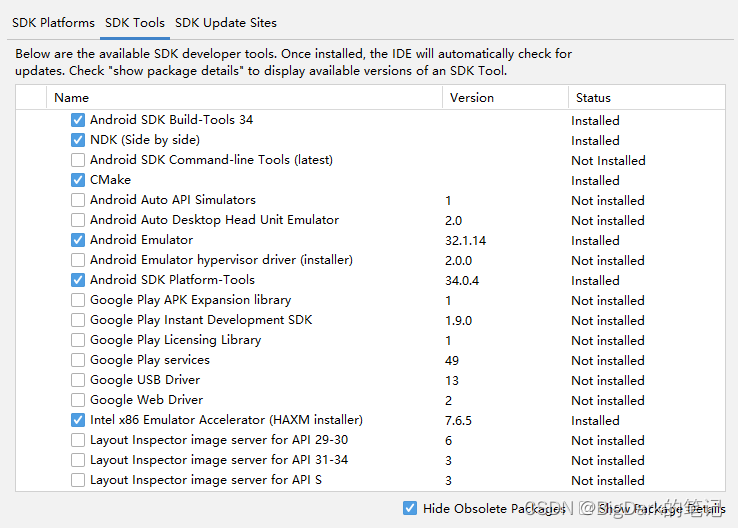Select the 'Android SDK Platform-Tools' row name
Viewport: 738px width, 528px height.
(x=172, y=280)
